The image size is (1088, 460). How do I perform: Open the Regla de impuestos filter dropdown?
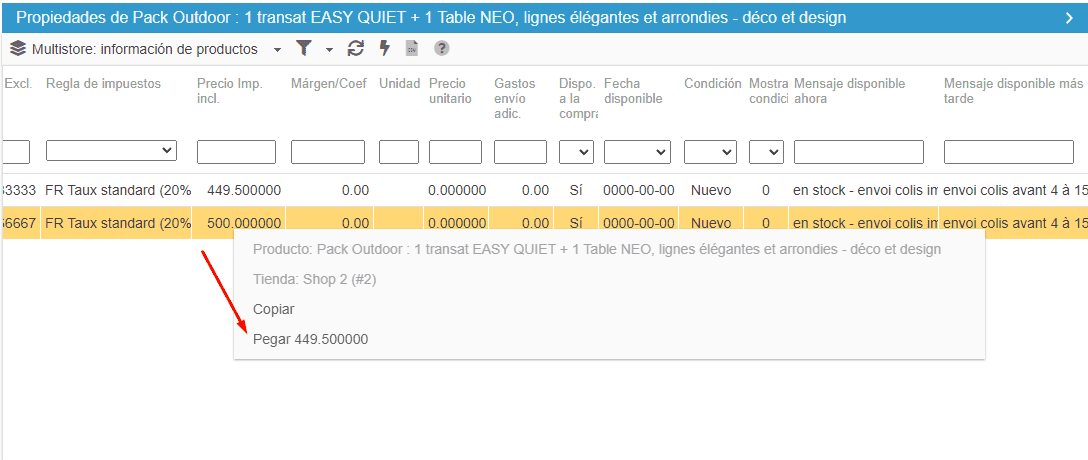point(111,151)
